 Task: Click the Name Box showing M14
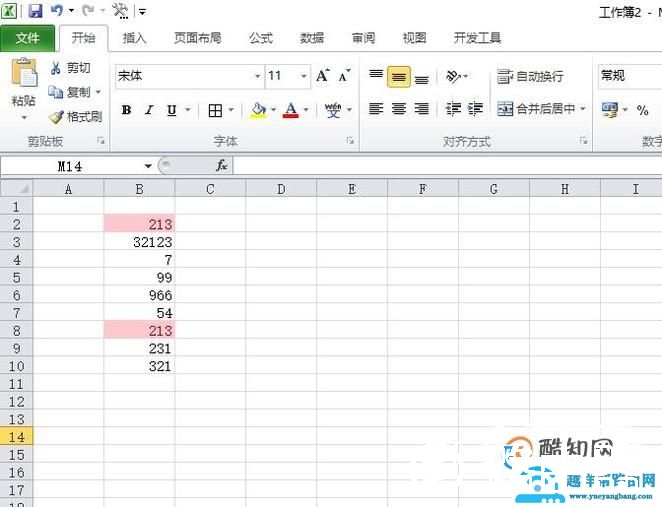point(70,166)
